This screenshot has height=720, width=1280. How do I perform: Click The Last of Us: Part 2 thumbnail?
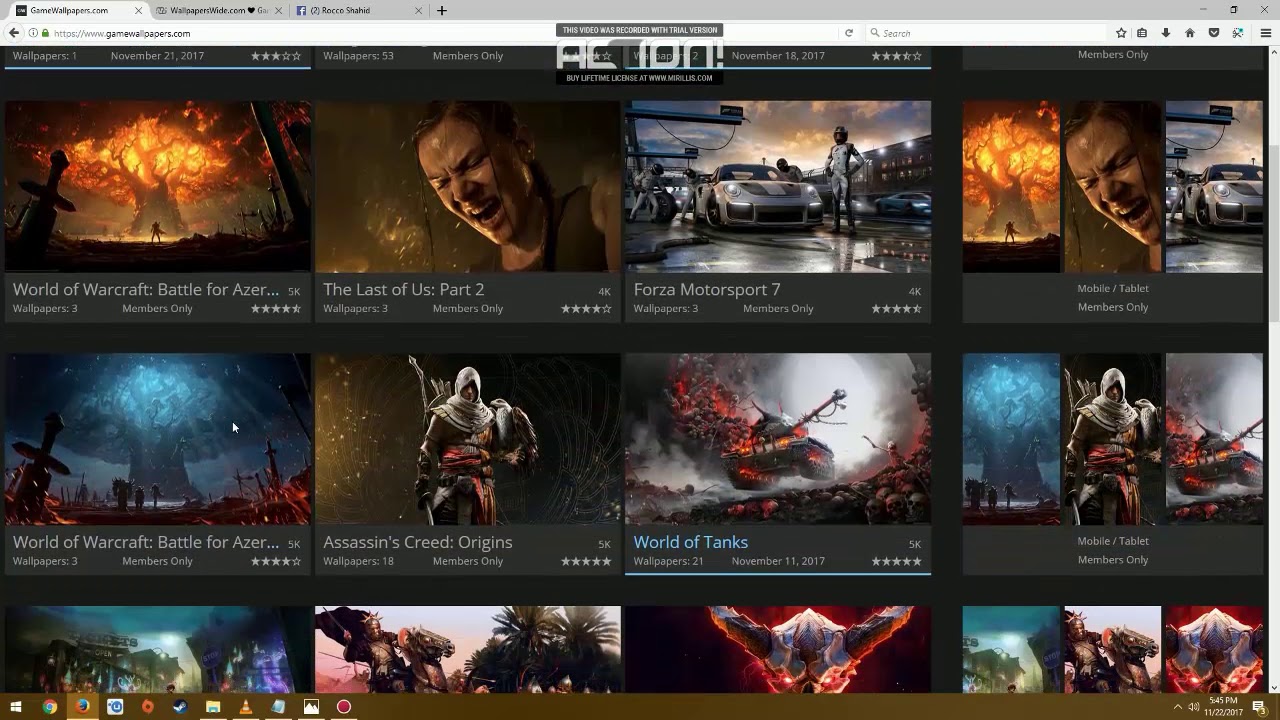(x=467, y=186)
